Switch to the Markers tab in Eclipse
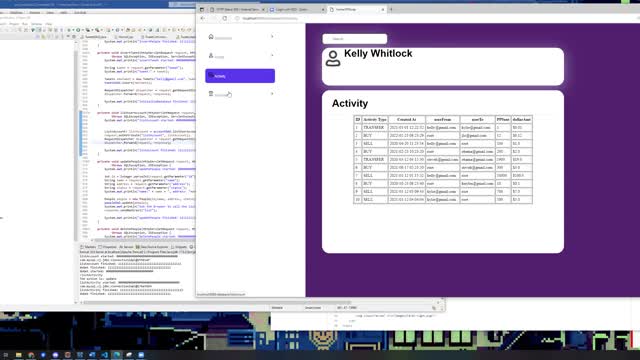Viewport: 640px width, 360px height. click(88, 247)
